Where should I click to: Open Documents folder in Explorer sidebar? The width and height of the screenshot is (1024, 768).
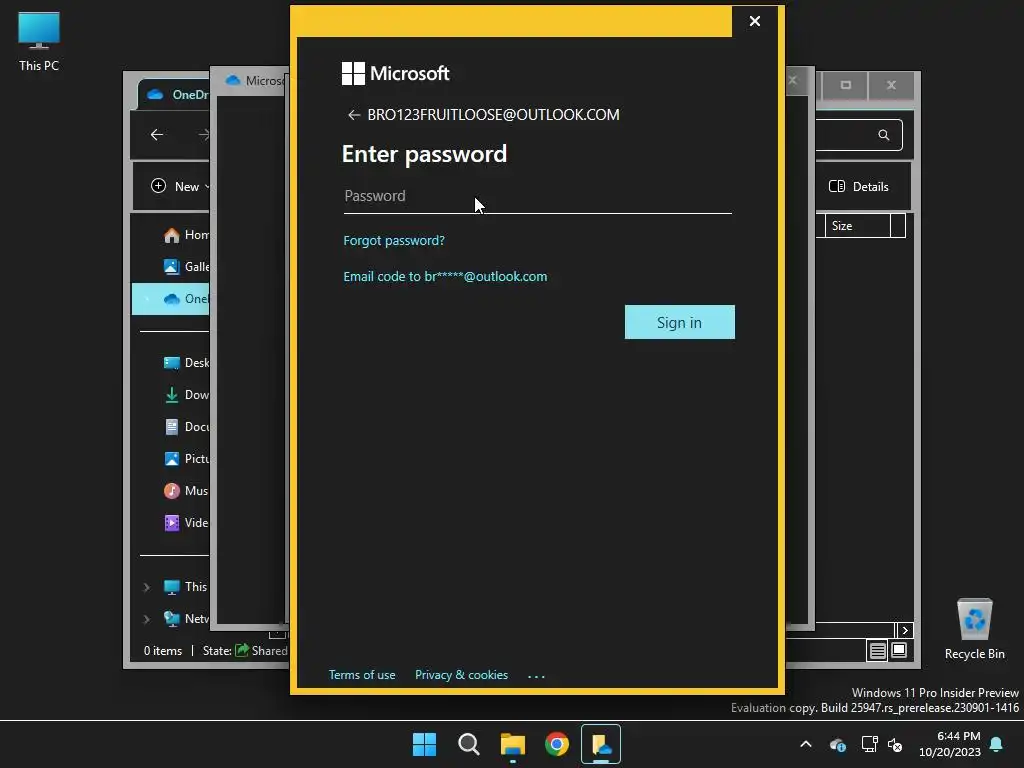pyautogui.click(x=186, y=426)
